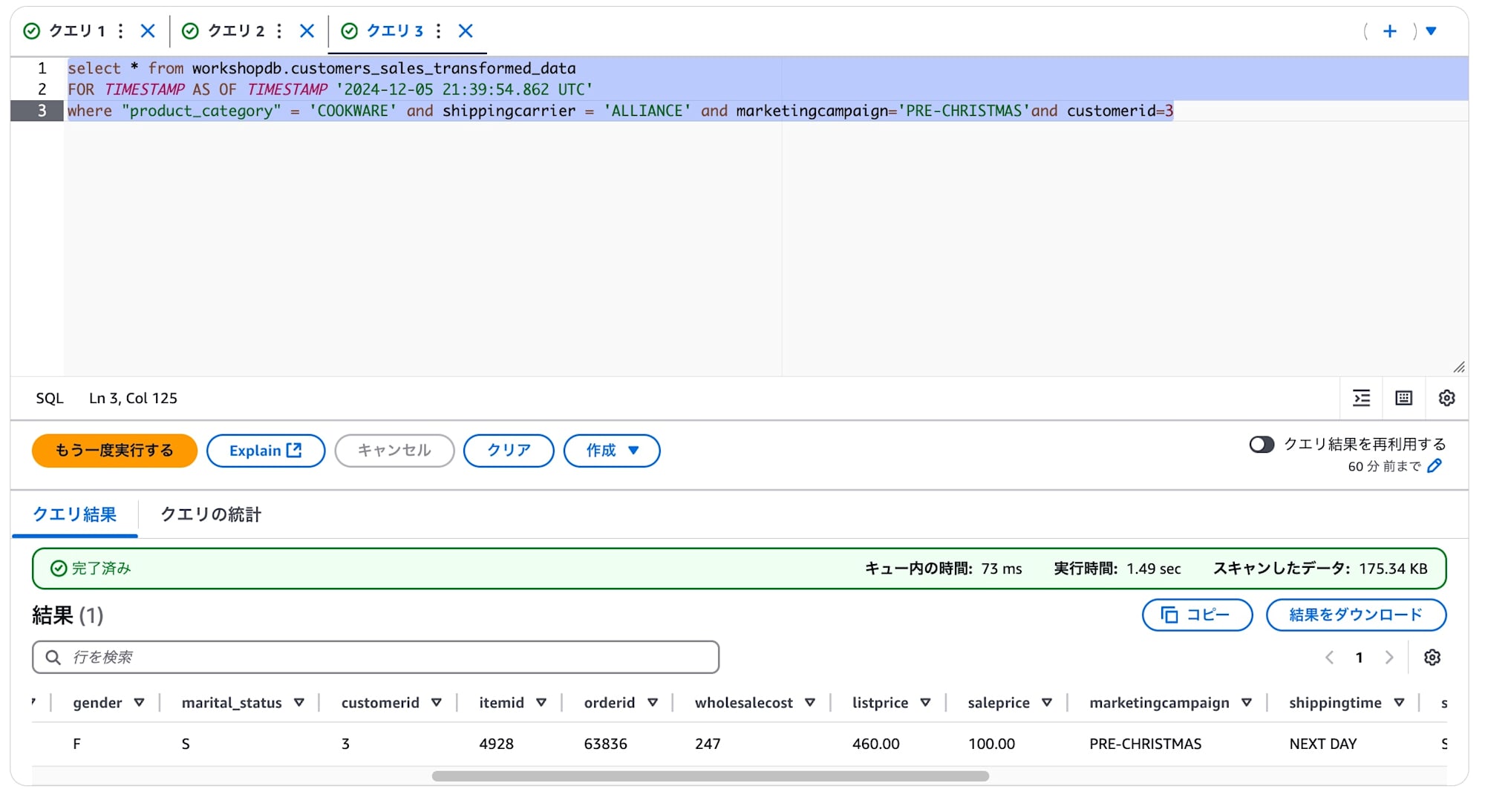Close the クエリ 2 tab

coord(307,30)
